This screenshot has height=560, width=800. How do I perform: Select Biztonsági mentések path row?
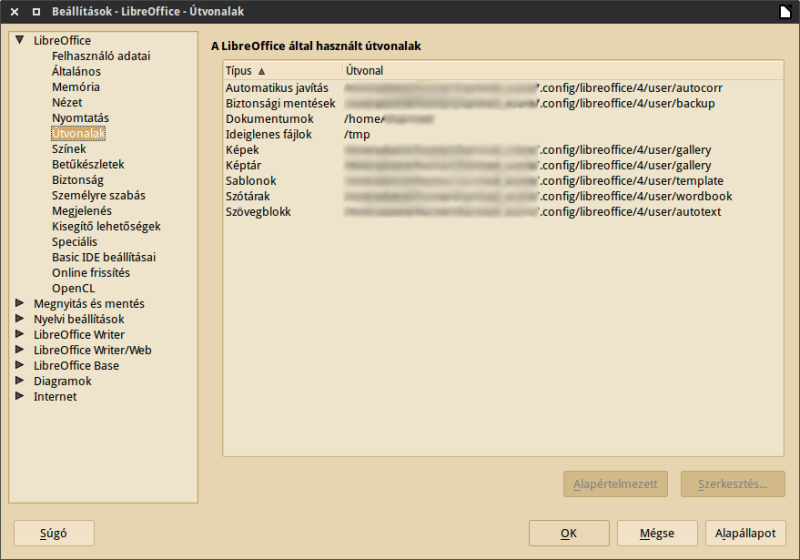(503, 104)
